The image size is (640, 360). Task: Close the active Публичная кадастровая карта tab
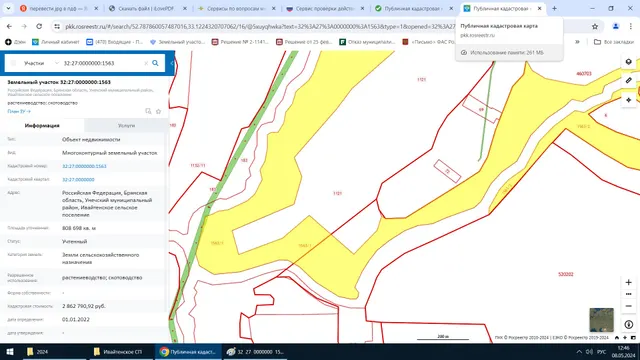539,8
